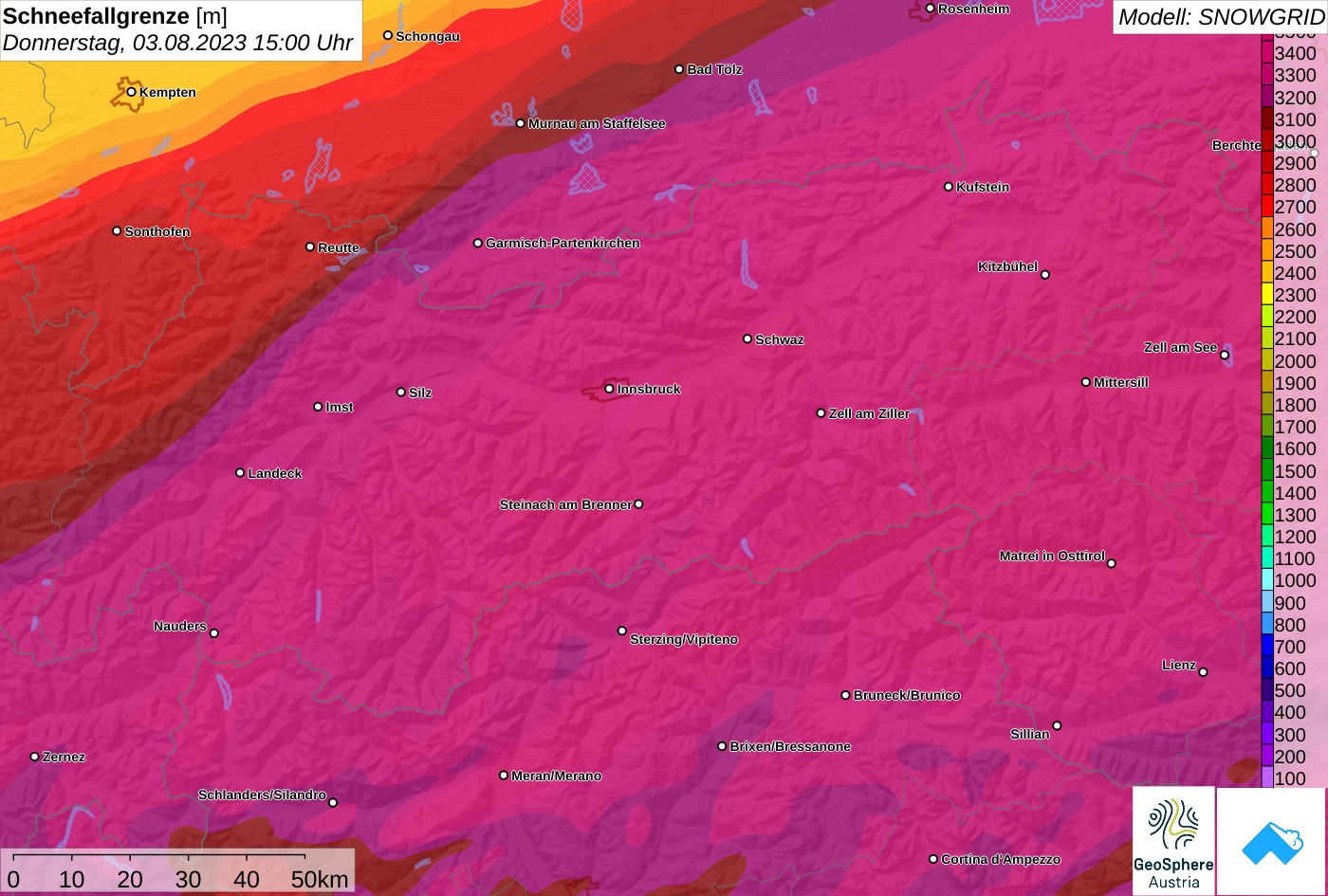Click the Sillian location dot
This screenshot has height=896, width=1328.
[1057, 726]
